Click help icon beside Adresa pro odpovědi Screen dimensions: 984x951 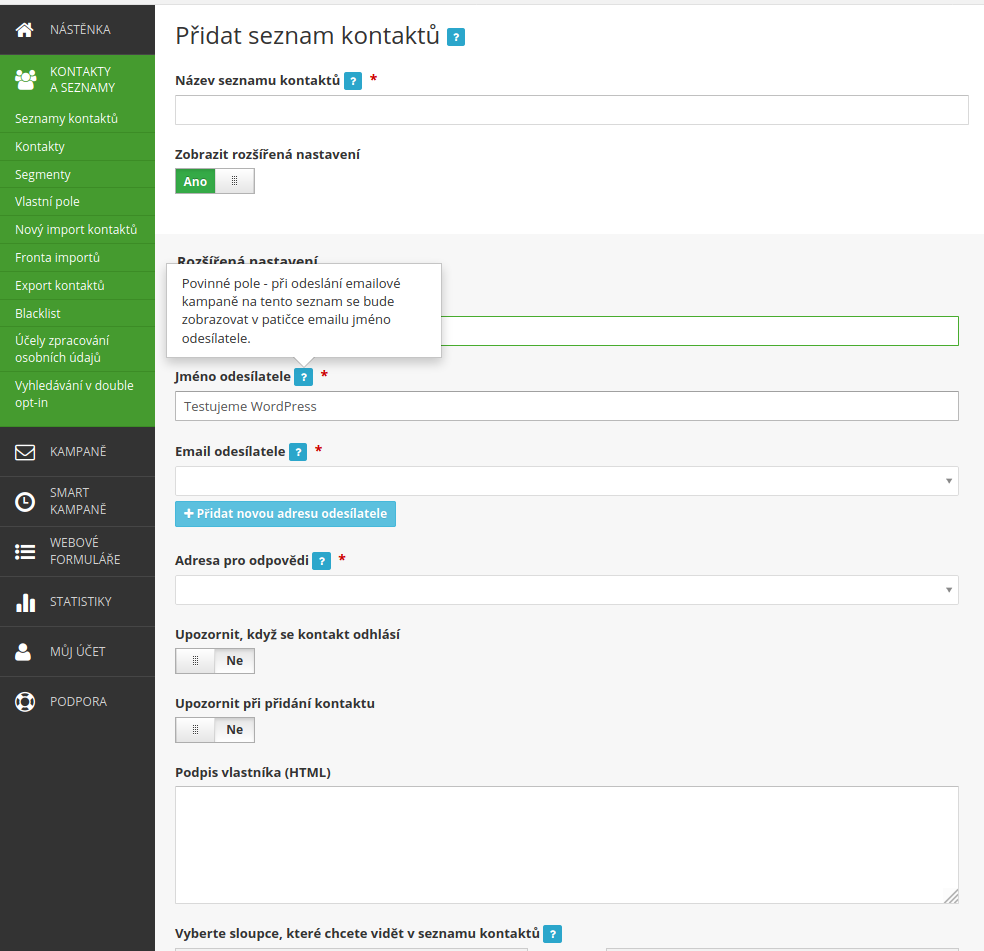[x=321, y=561]
